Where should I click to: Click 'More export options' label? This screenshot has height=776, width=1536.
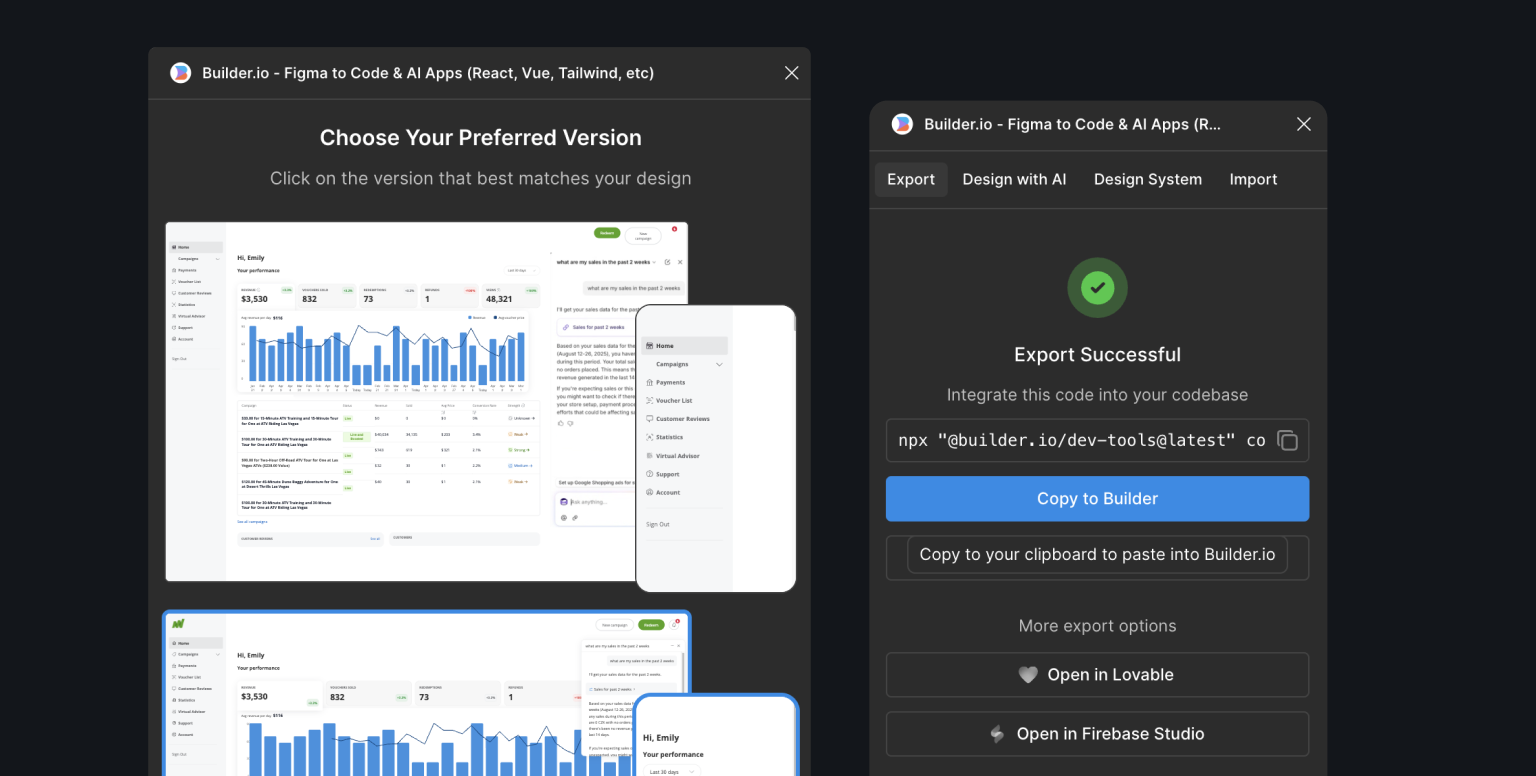[x=1097, y=626]
